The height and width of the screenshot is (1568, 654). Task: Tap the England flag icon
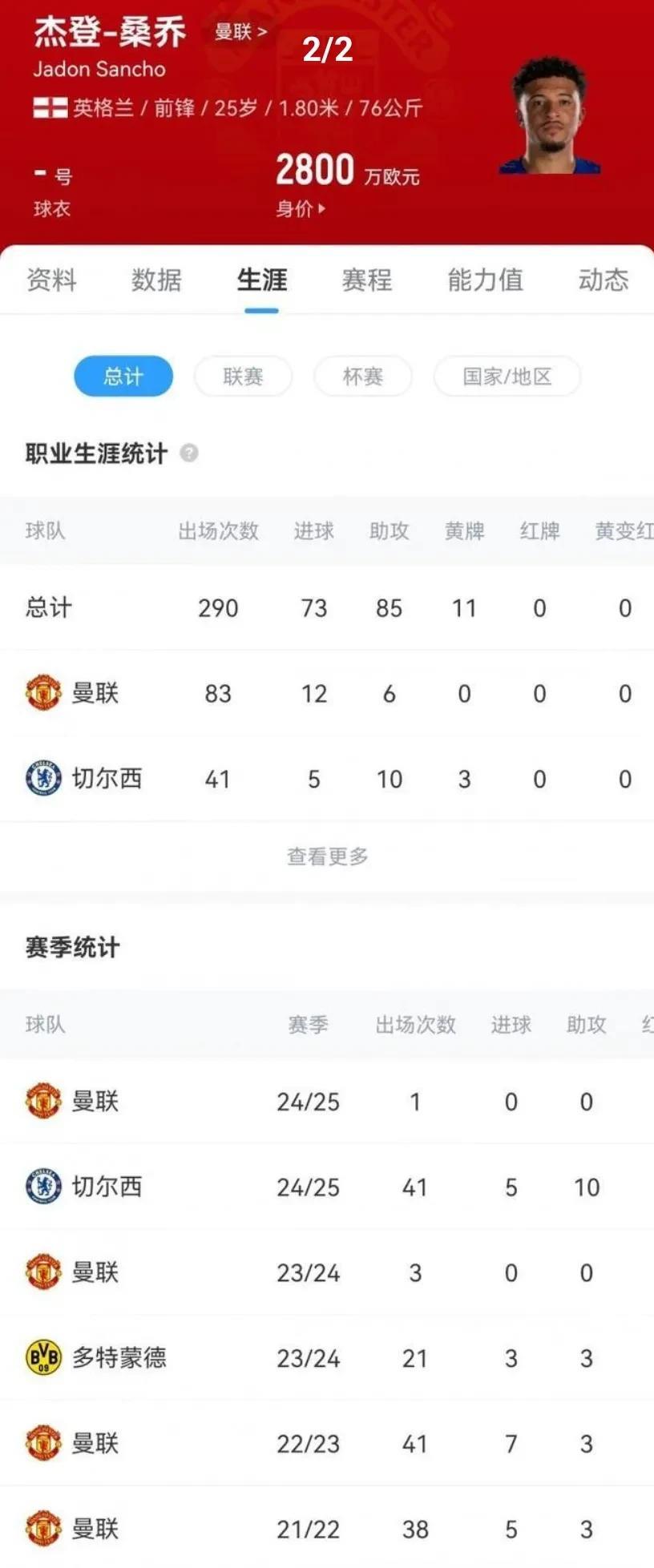[50, 107]
